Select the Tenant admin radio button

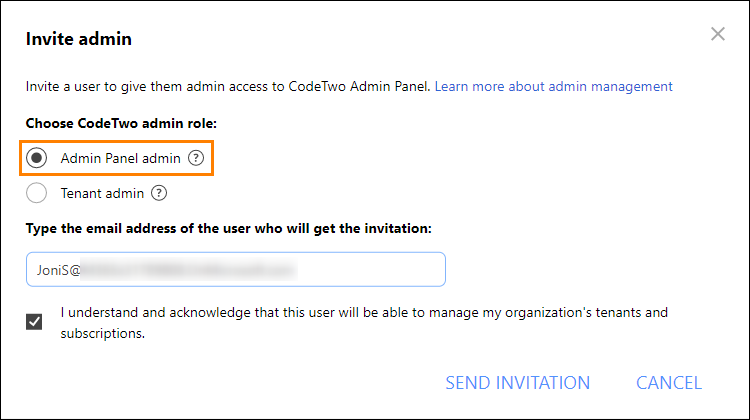[x=36, y=193]
